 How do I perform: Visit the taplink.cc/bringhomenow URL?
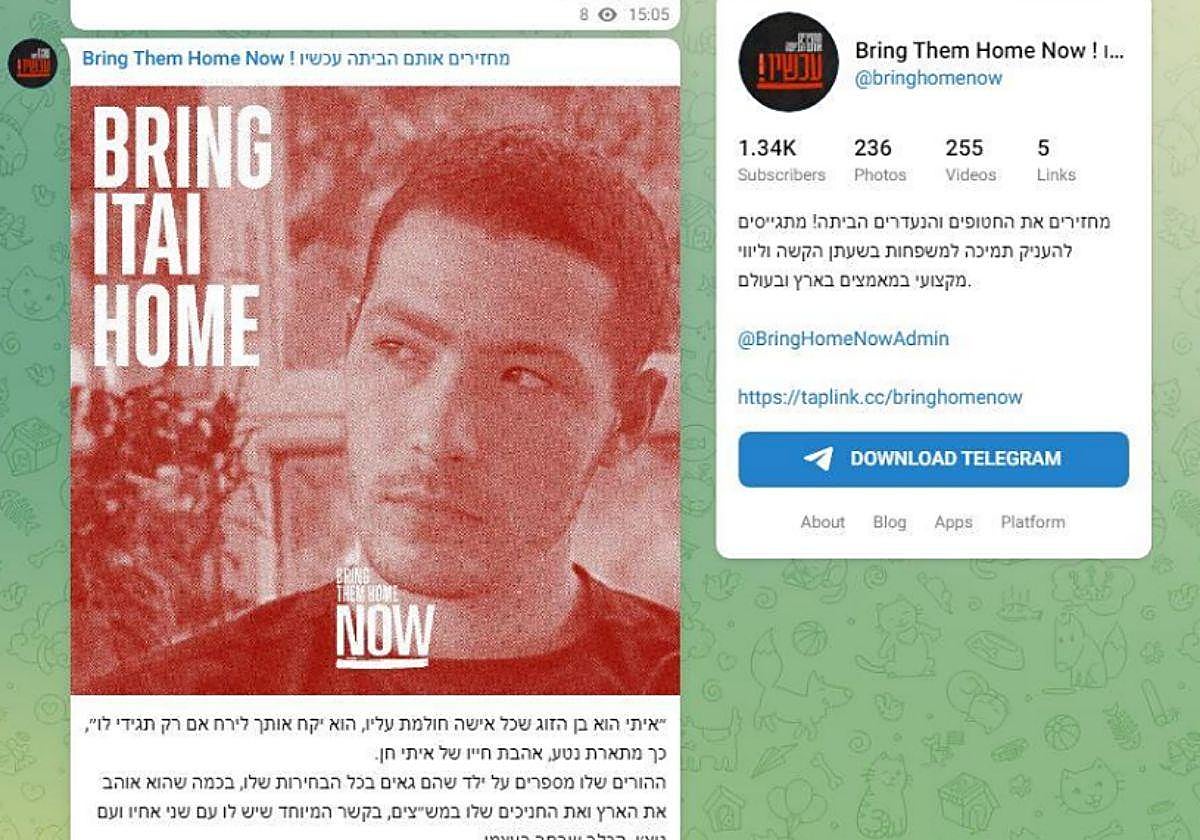pyautogui.click(x=880, y=397)
